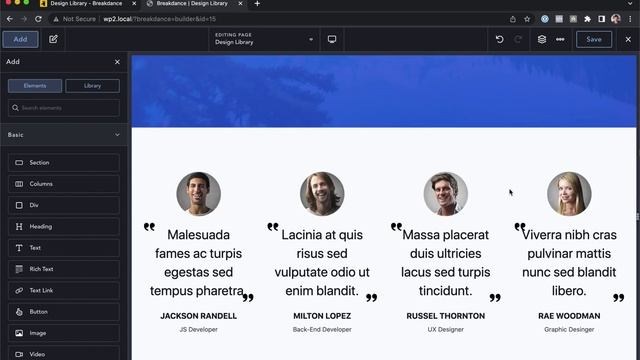Viewport: 640px width, 360px height.
Task: Open the edit page settings pencil icon
Action: [53, 40]
